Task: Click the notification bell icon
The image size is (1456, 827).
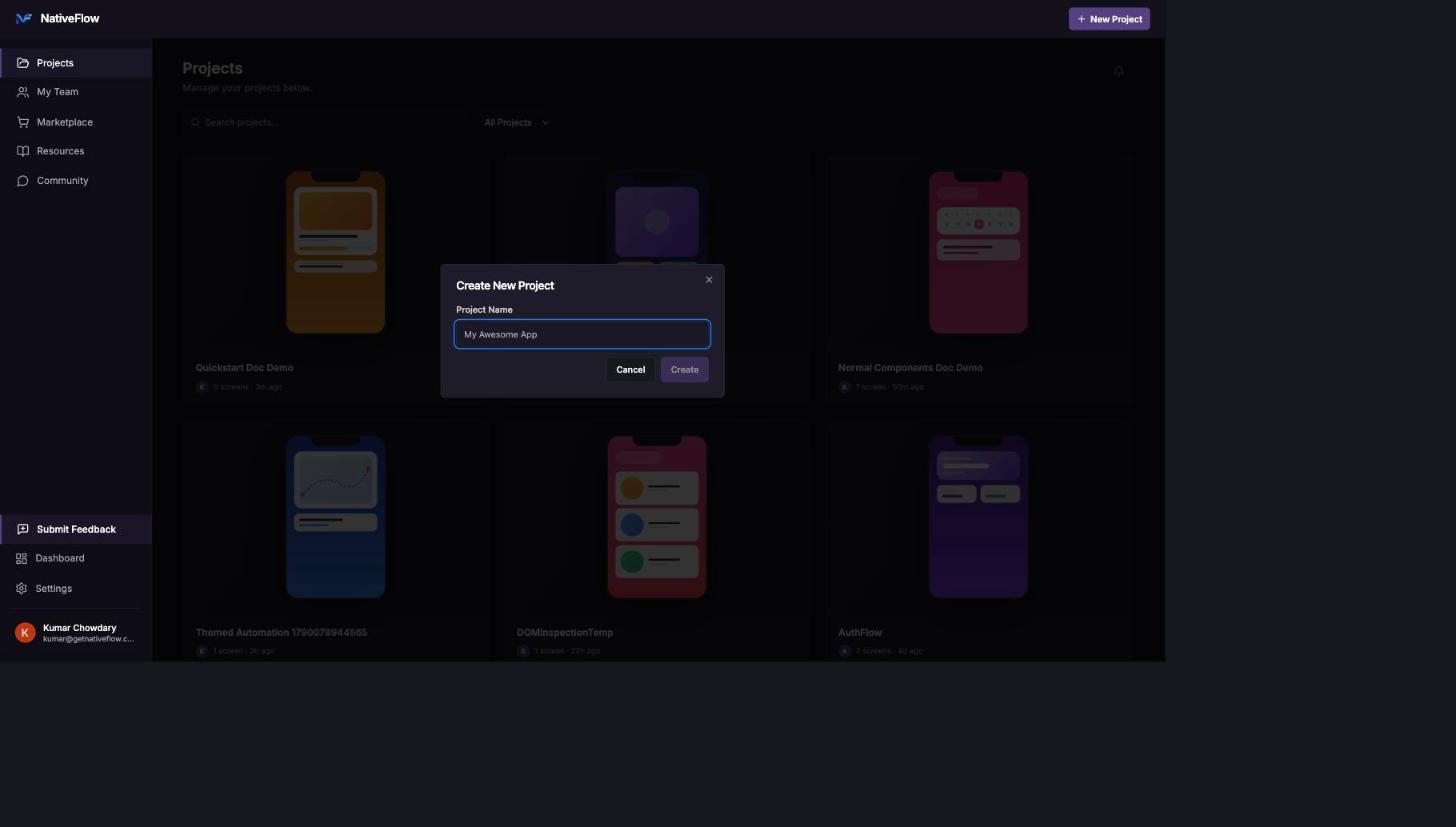Action: click(x=1119, y=71)
